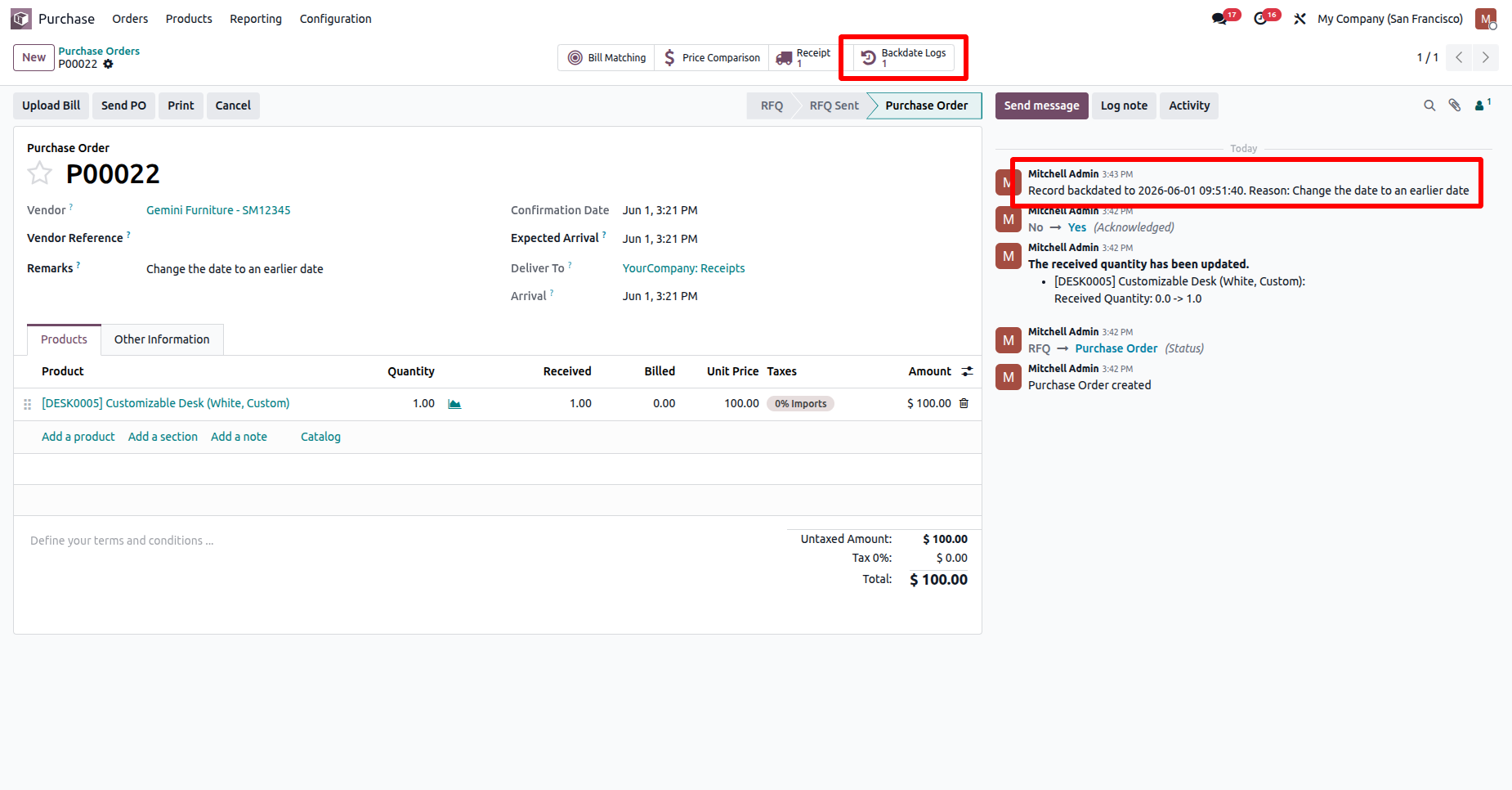Click the 0% Imports tax tag
Viewport: 1512px width, 790px height.
pyautogui.click(x=800, y=404)
